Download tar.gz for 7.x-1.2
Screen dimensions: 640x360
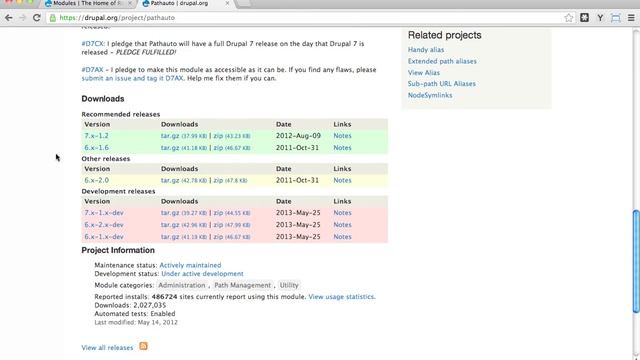(170, 136)
